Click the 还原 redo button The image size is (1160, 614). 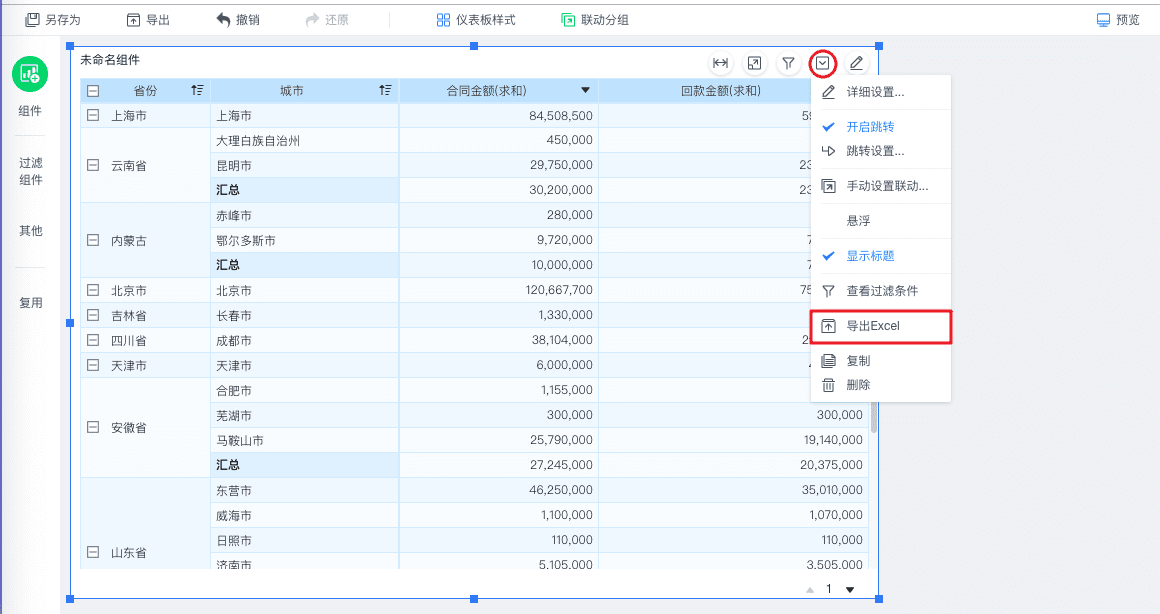pyautogui.click(x=327, y=20)
